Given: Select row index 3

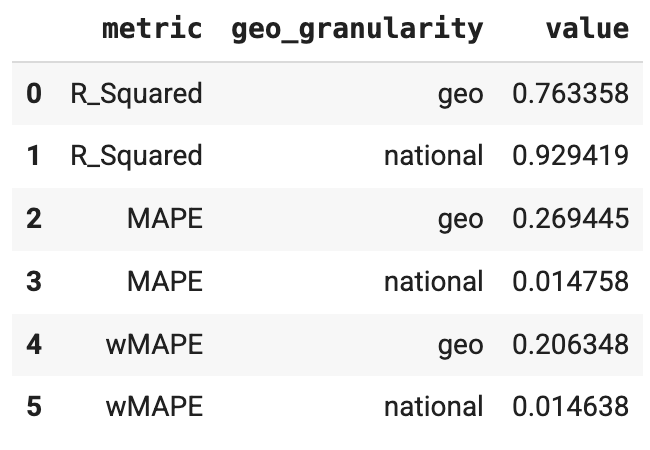Looking at the screenshot, I should pyautogui.click(x=34, y=282).
